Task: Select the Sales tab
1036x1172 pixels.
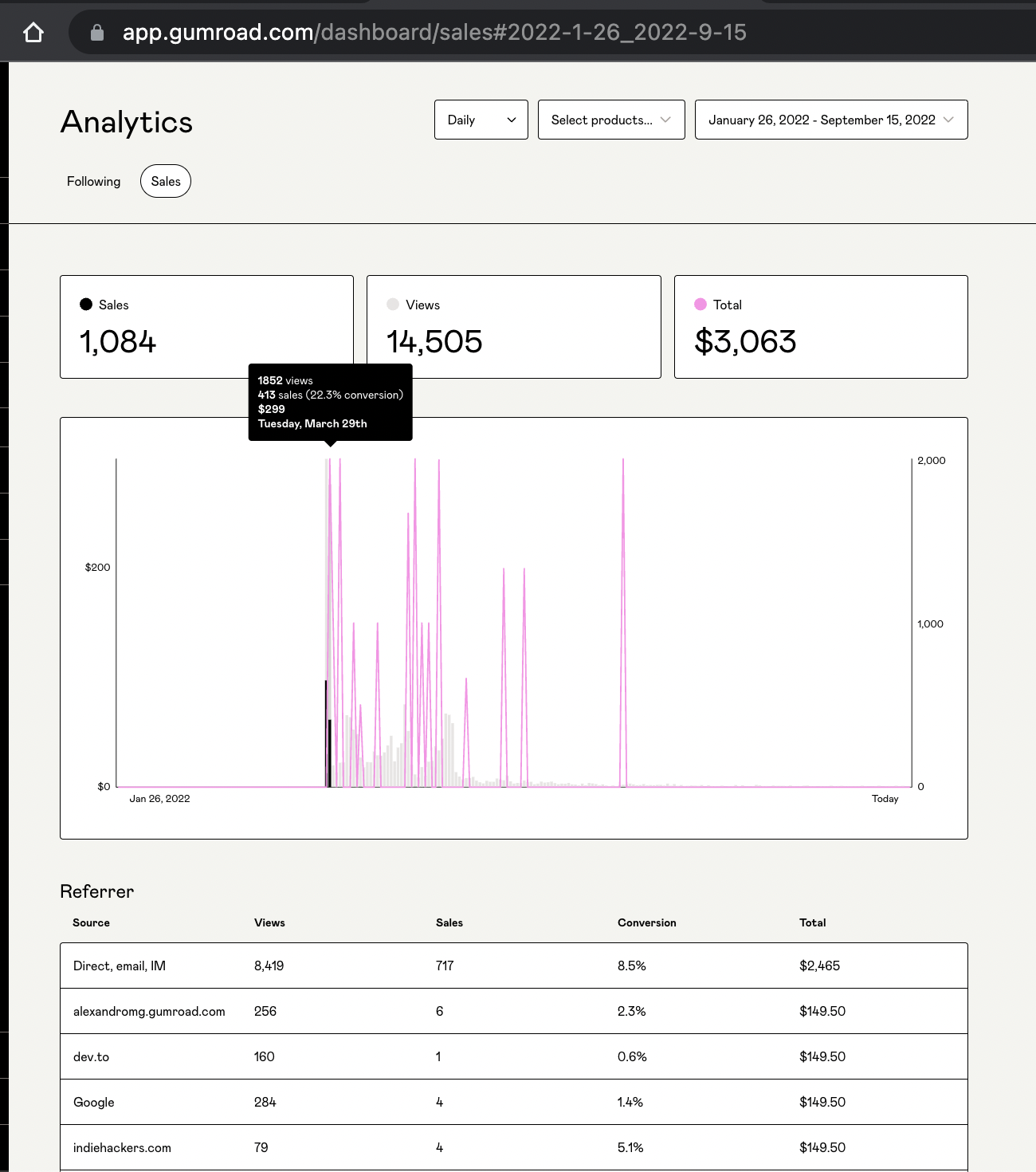Action: [166, 181]
